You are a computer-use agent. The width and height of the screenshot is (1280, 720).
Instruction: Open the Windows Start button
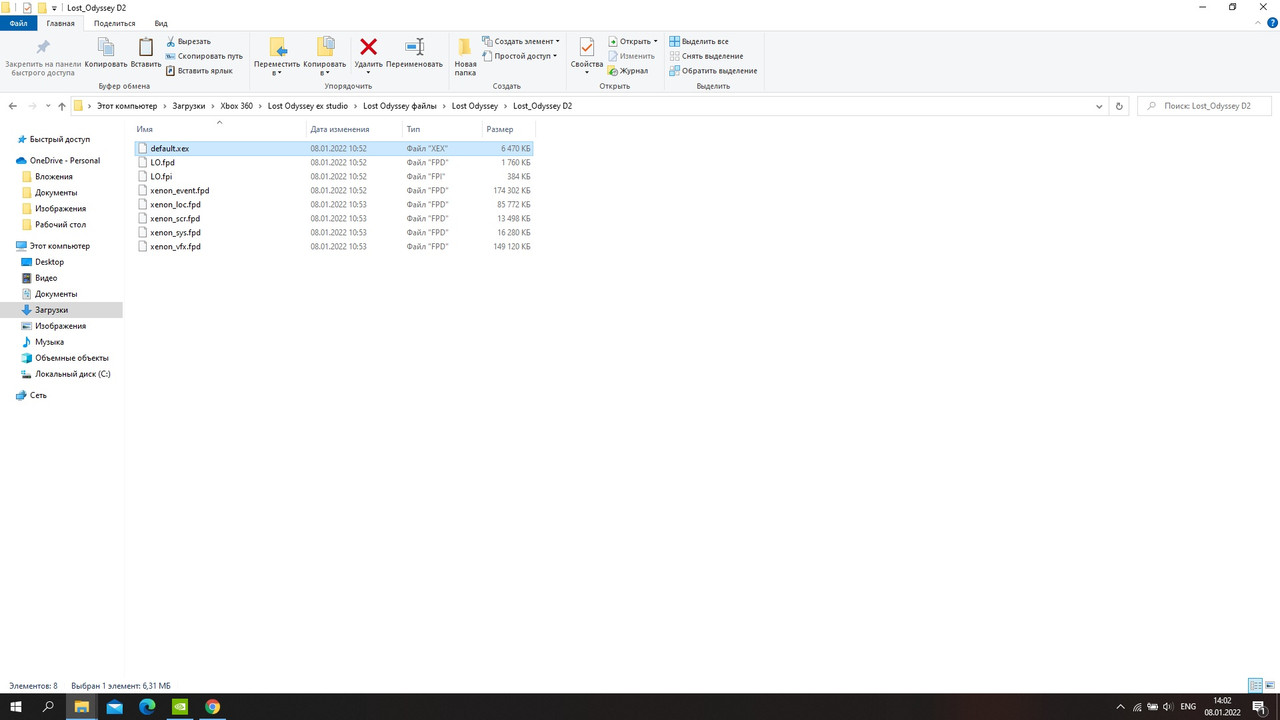(16, 706)
